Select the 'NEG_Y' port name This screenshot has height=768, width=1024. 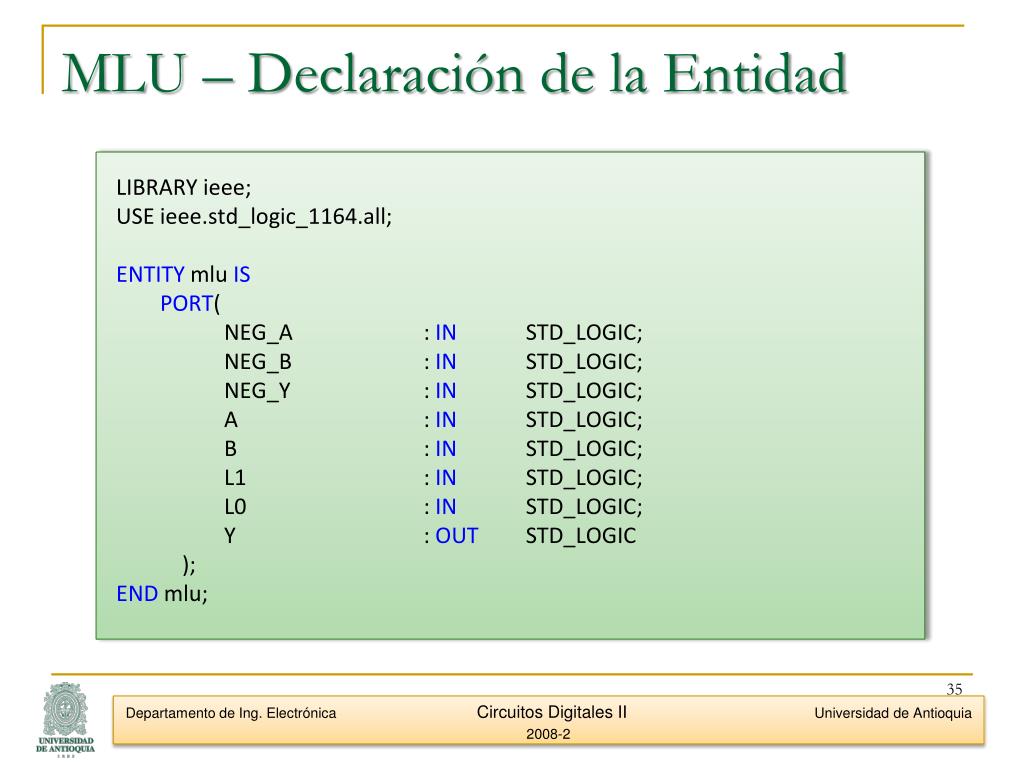point(257,391)
